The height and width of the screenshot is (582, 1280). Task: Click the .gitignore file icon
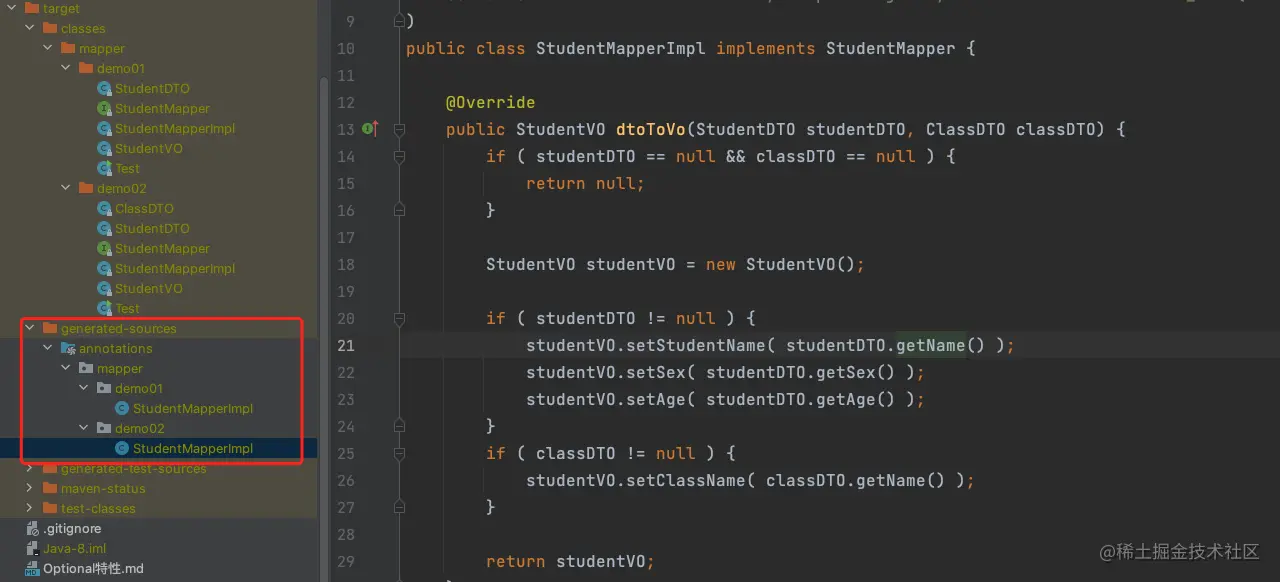[x=32, y=528]
